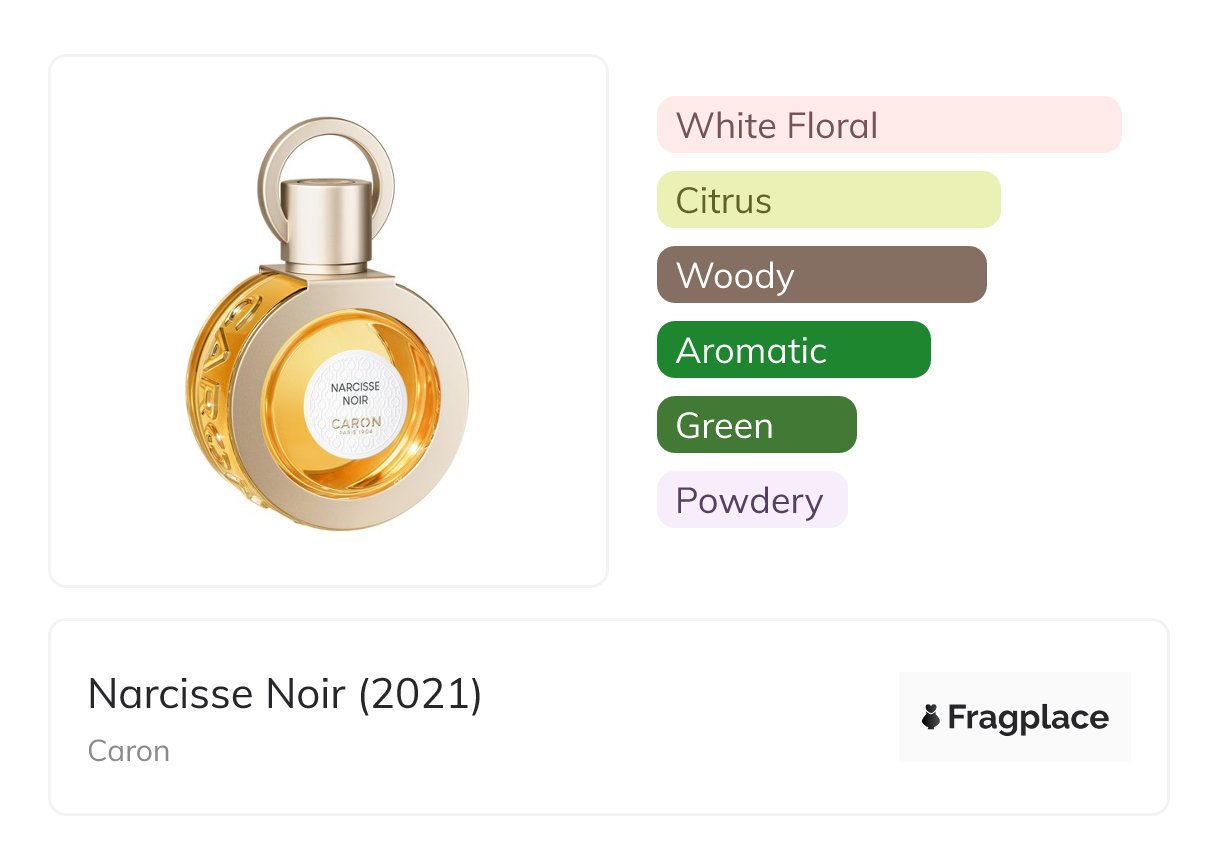Click the Fragplace bottle logo icon
Viewport: 1218px width, 864px height.
click(x=931, y=717)
